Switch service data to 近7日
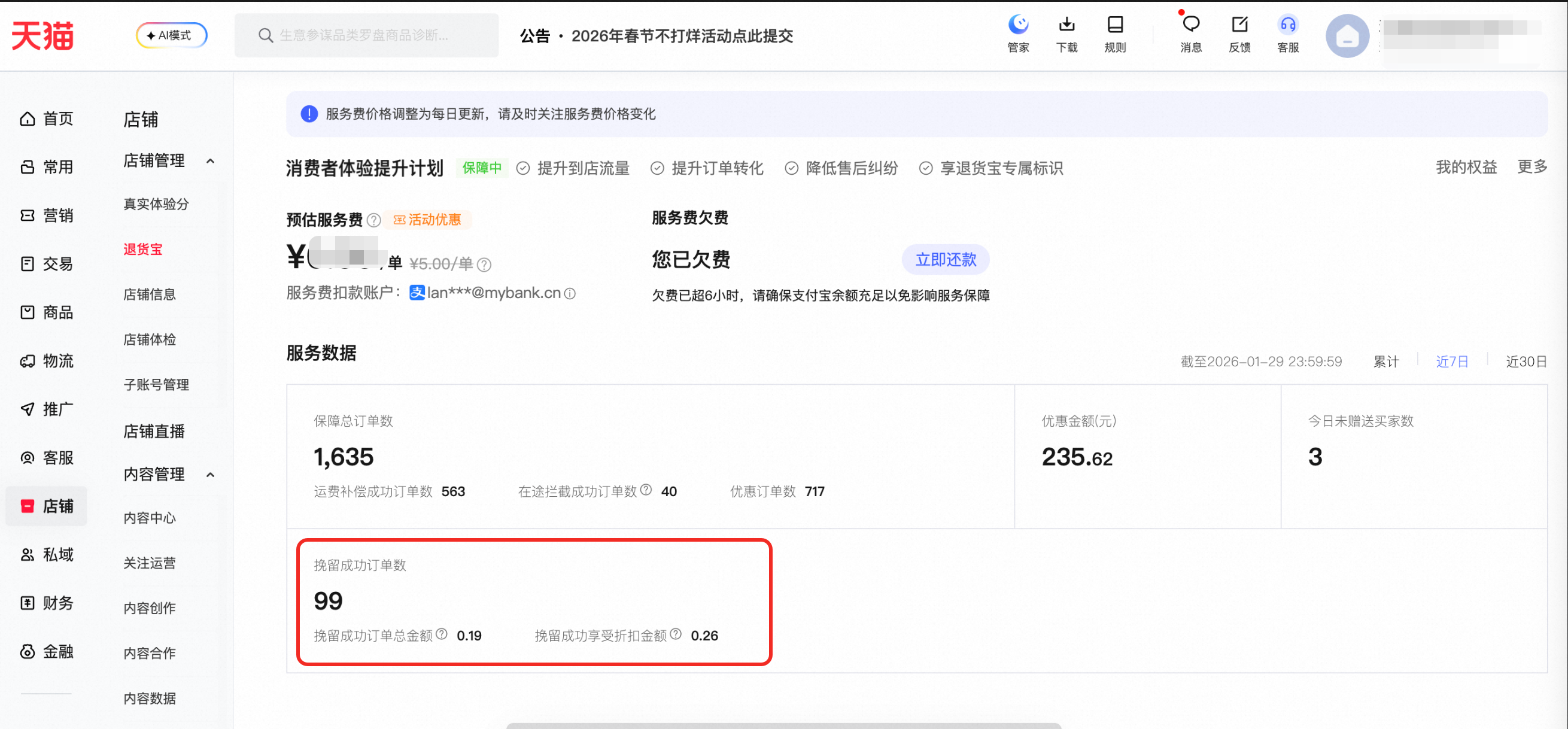Screen dimensions: 1568x729 coord(1452,362)
